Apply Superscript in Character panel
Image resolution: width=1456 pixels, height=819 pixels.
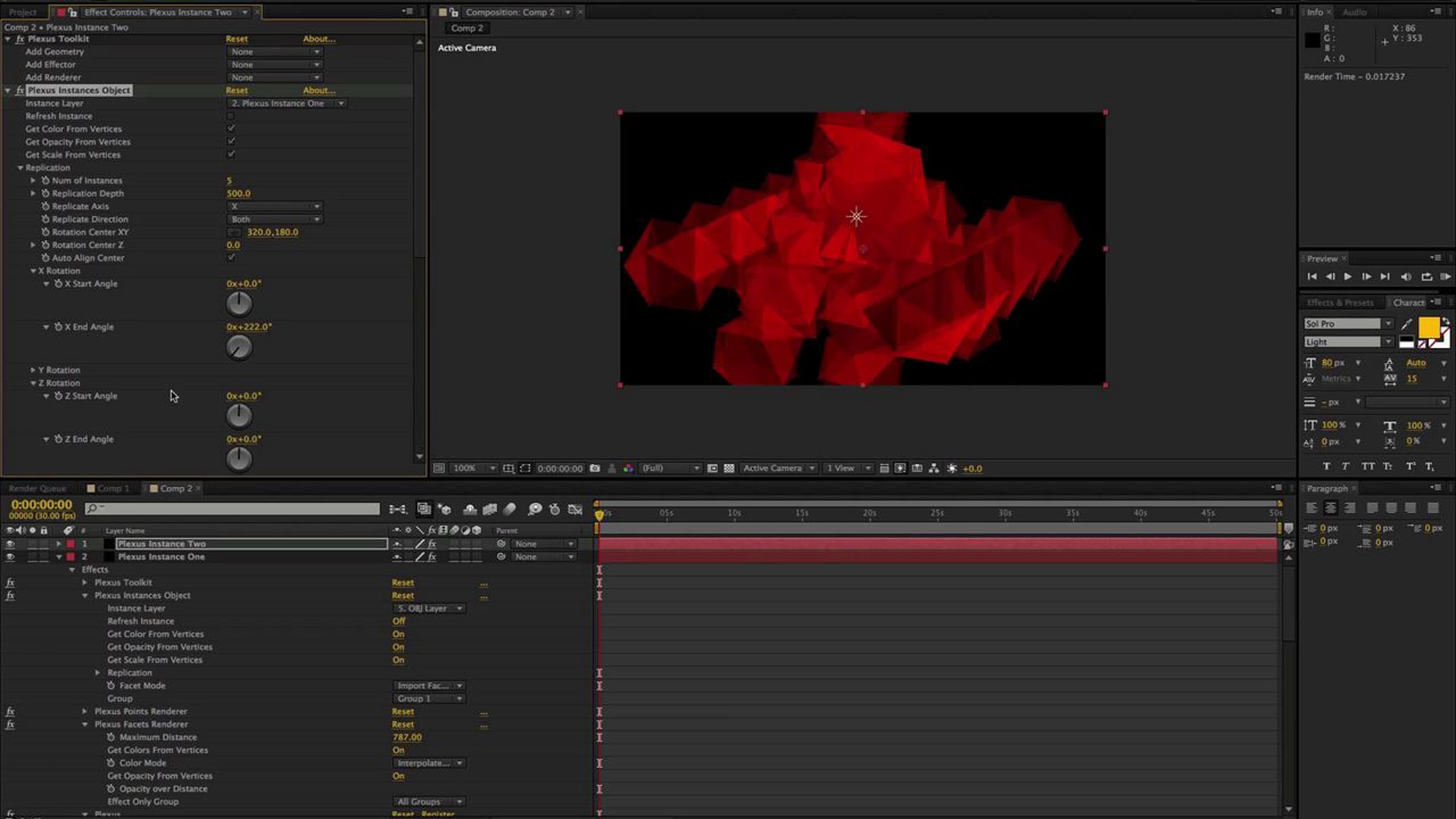point(1410,466)
